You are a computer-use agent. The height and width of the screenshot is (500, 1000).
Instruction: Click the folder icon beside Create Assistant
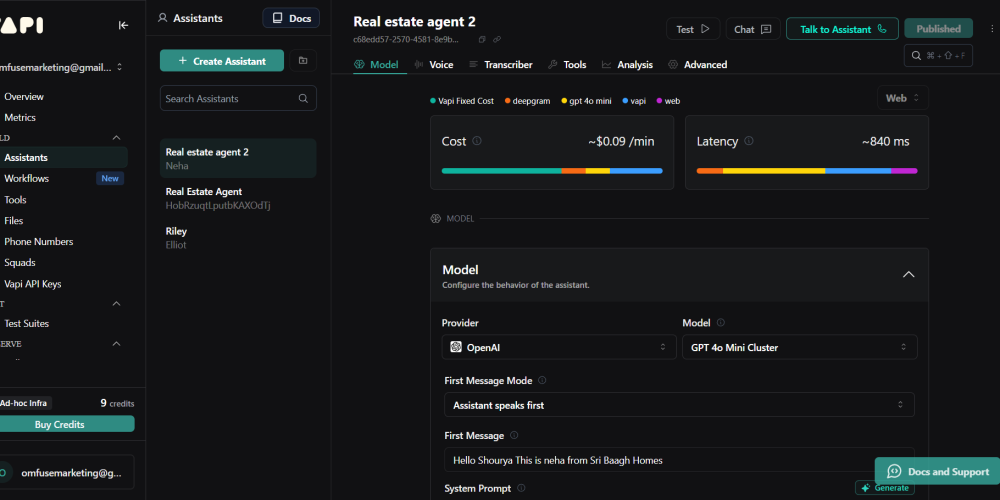[x=303, y=61]
